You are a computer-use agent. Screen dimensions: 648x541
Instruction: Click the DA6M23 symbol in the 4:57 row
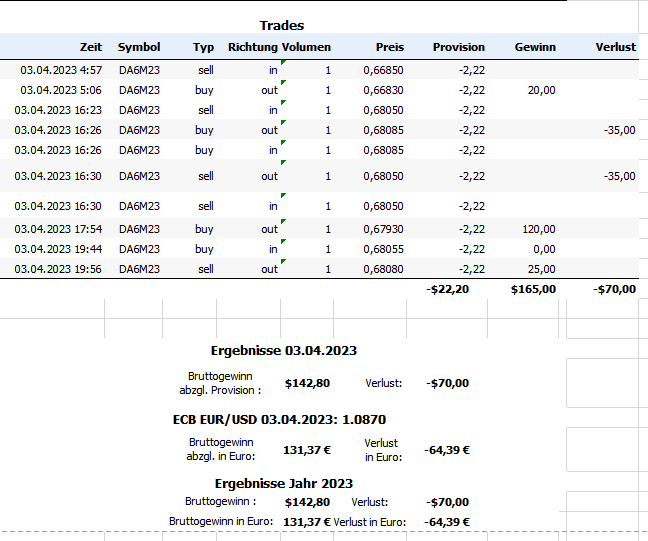pyautogui.click(x=139, y=70)
